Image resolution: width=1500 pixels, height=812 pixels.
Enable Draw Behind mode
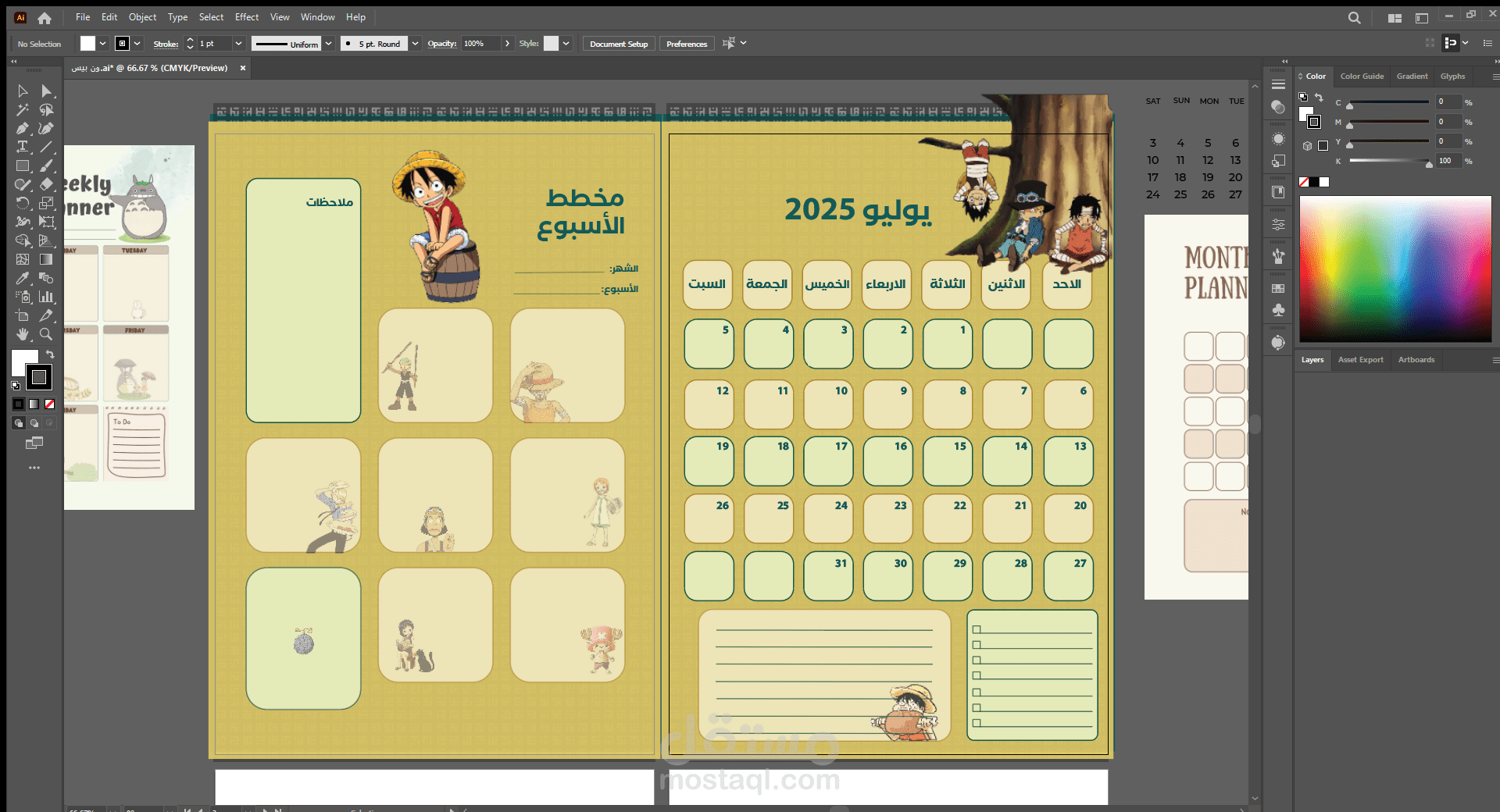pos(34,422)
